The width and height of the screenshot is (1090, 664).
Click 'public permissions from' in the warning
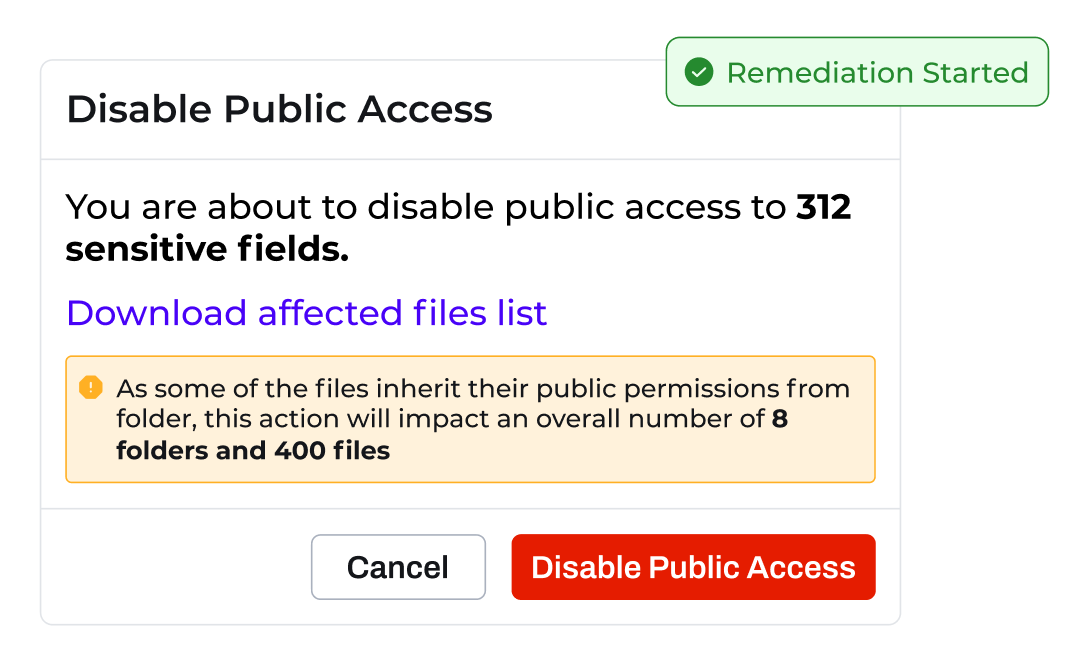click(698, 388)
